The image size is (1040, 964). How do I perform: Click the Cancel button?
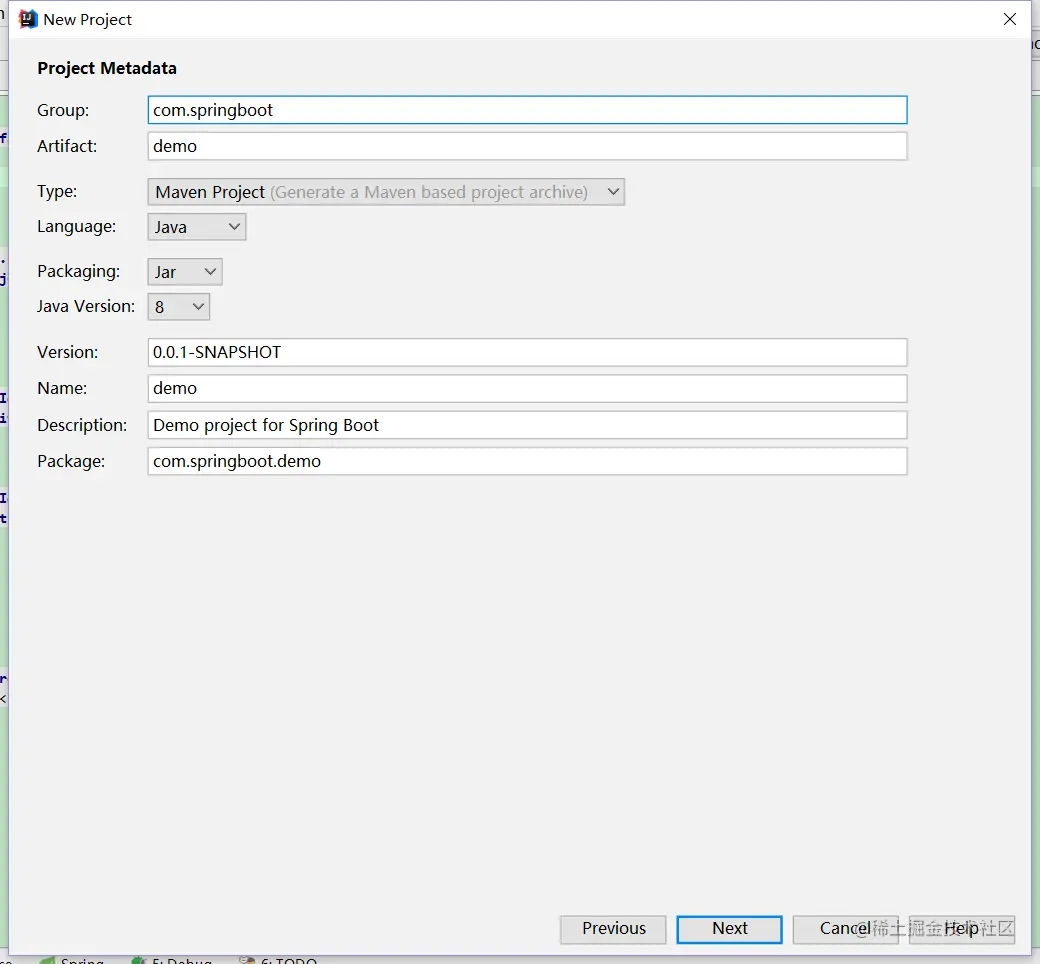846,929
